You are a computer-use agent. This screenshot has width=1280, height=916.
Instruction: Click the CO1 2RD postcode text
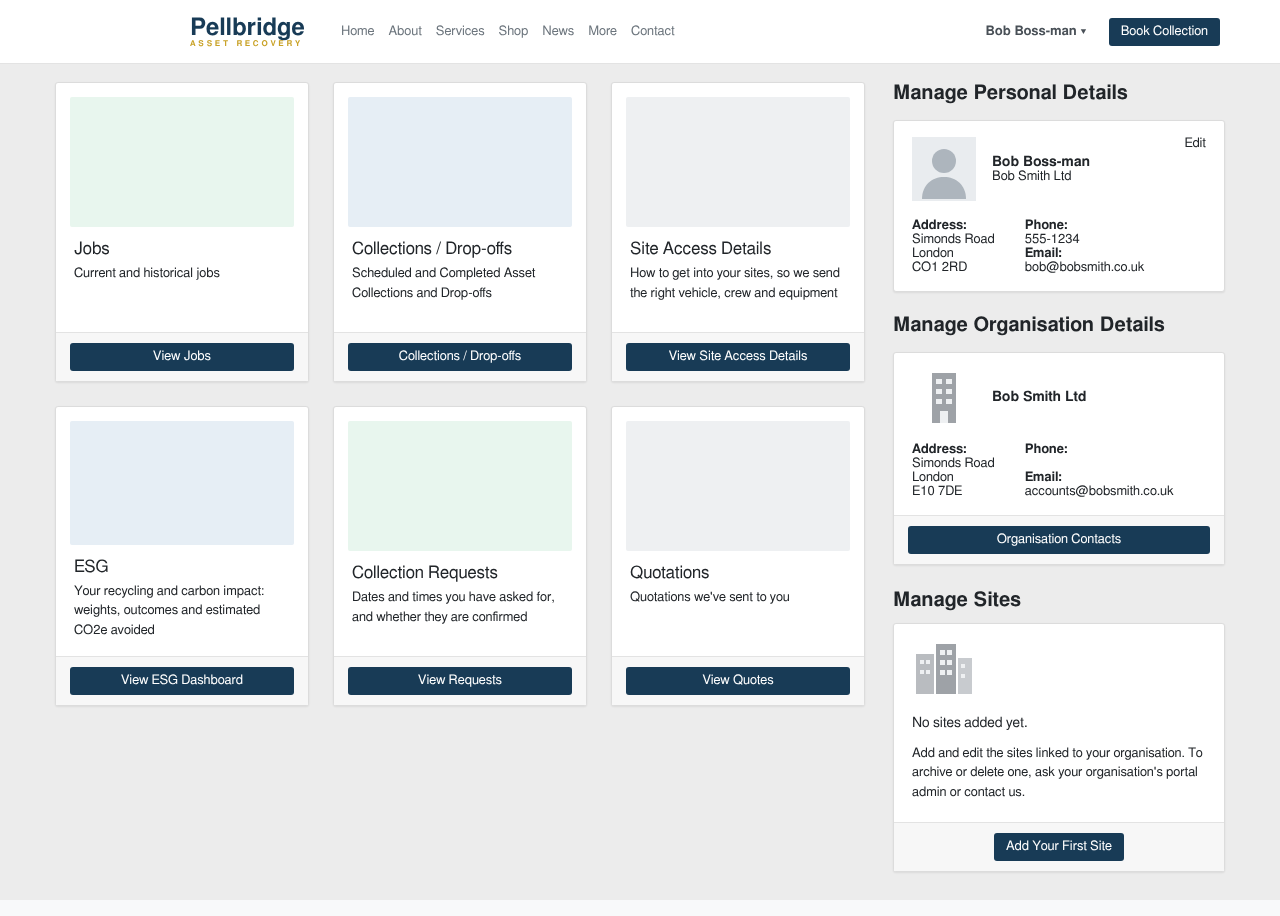[939, 267]
